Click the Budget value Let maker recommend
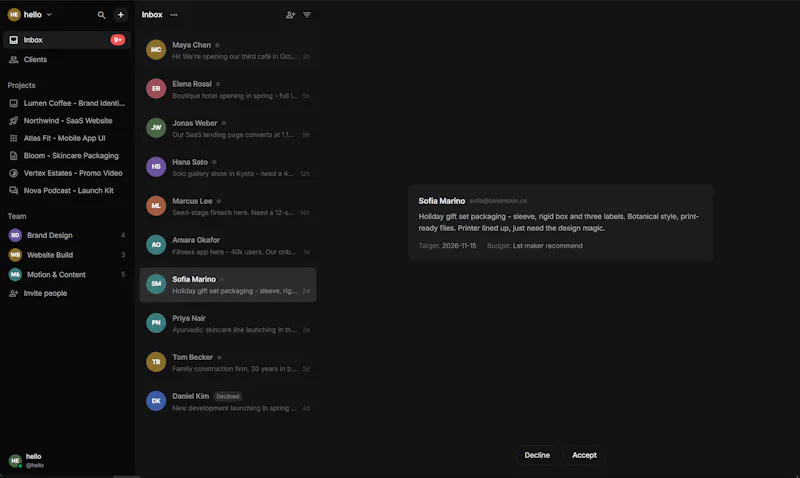800x478 pixels. pos(547,246)
